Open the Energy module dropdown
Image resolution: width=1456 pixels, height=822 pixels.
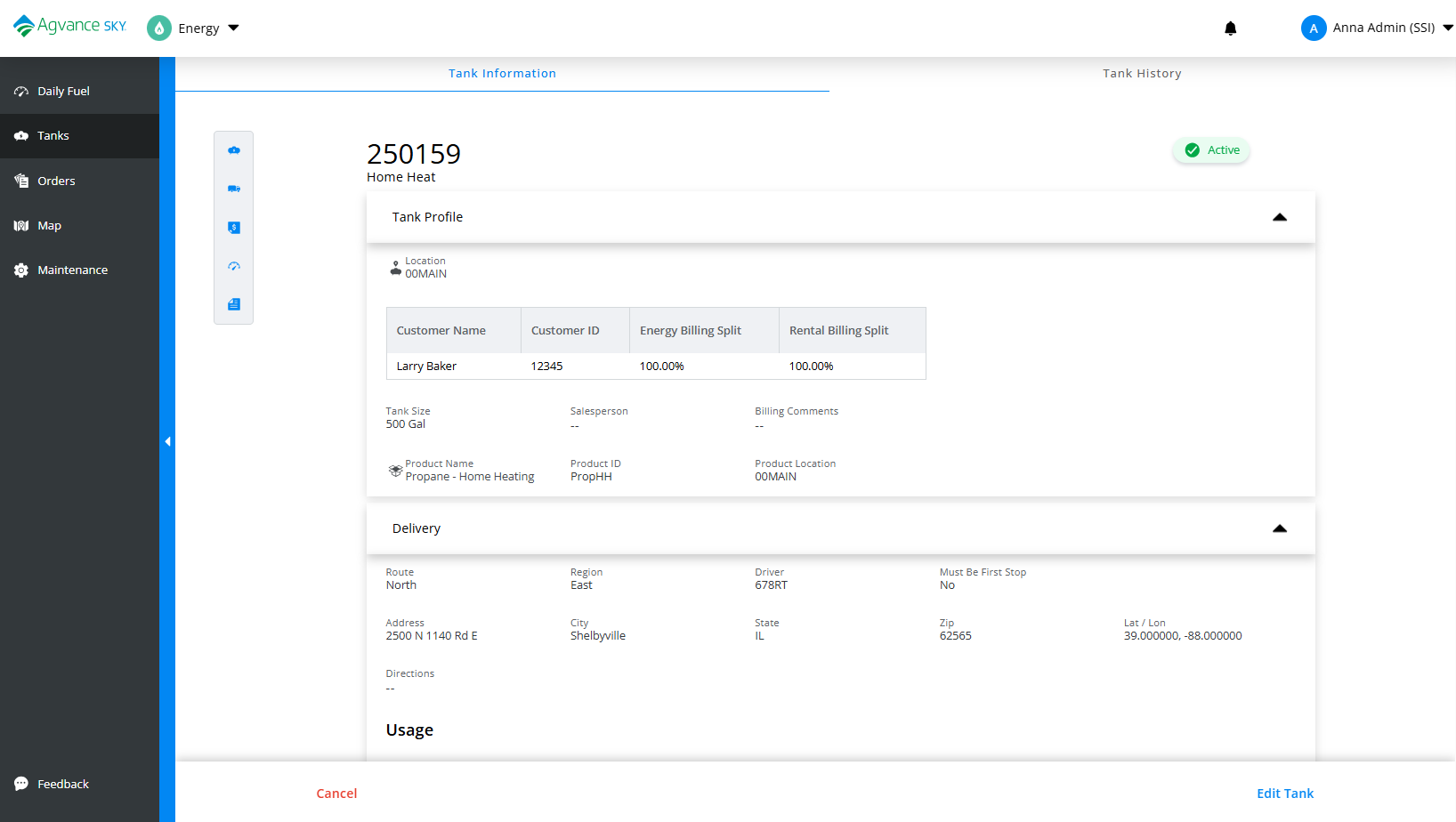193,28
